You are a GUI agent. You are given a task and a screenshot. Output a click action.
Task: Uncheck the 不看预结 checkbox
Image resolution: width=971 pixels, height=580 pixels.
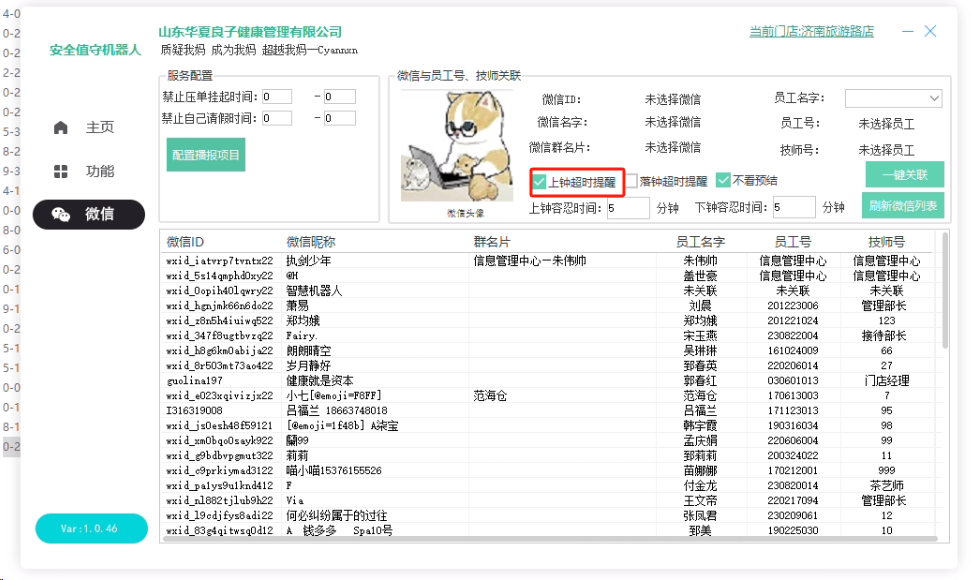coord(723,181)
